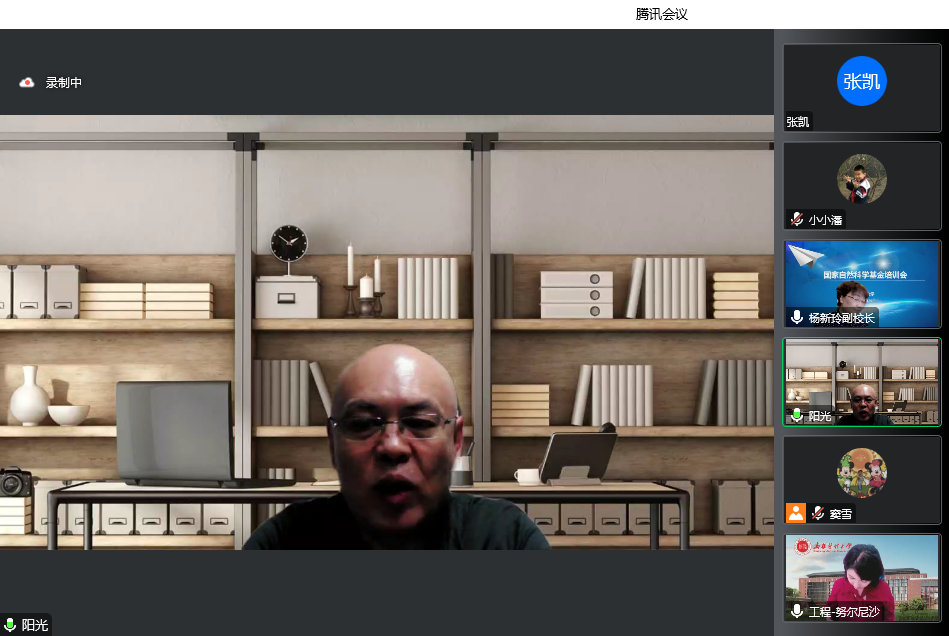Click 小小潘's round profile photo

(x=861, y=179)
